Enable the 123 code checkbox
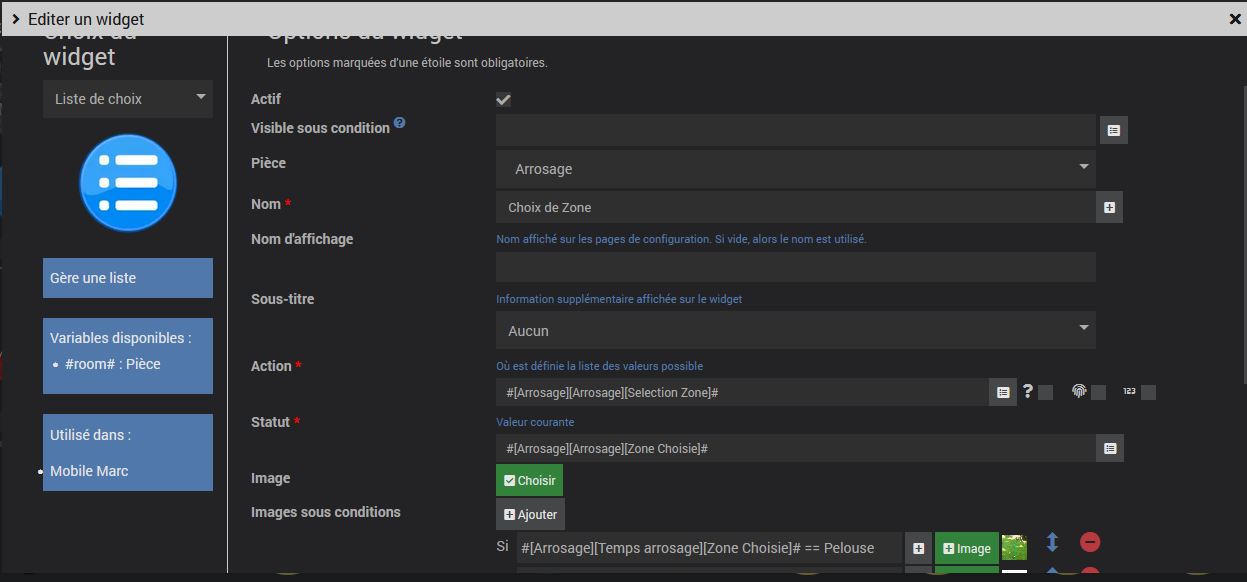 (x=1148, y=393)
